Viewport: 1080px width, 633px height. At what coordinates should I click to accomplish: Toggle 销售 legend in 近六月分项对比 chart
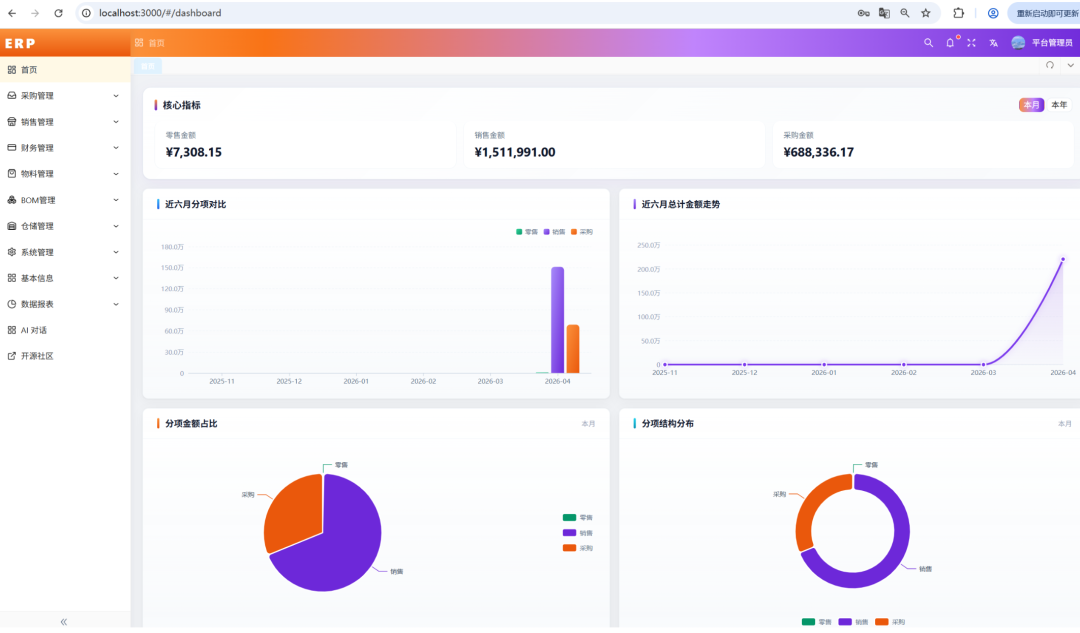pyautogui.click(x=554, y=232)
